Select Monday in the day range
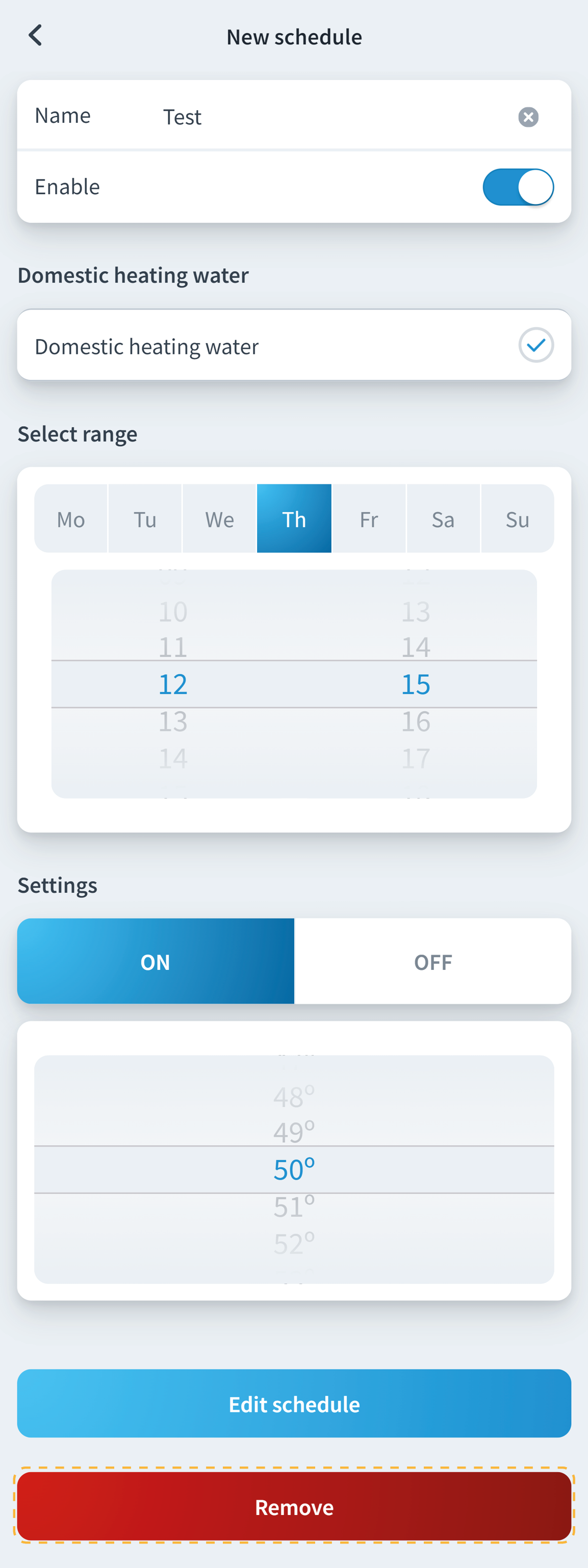This screenshot has height=1568, width=588. click(70, 519)
